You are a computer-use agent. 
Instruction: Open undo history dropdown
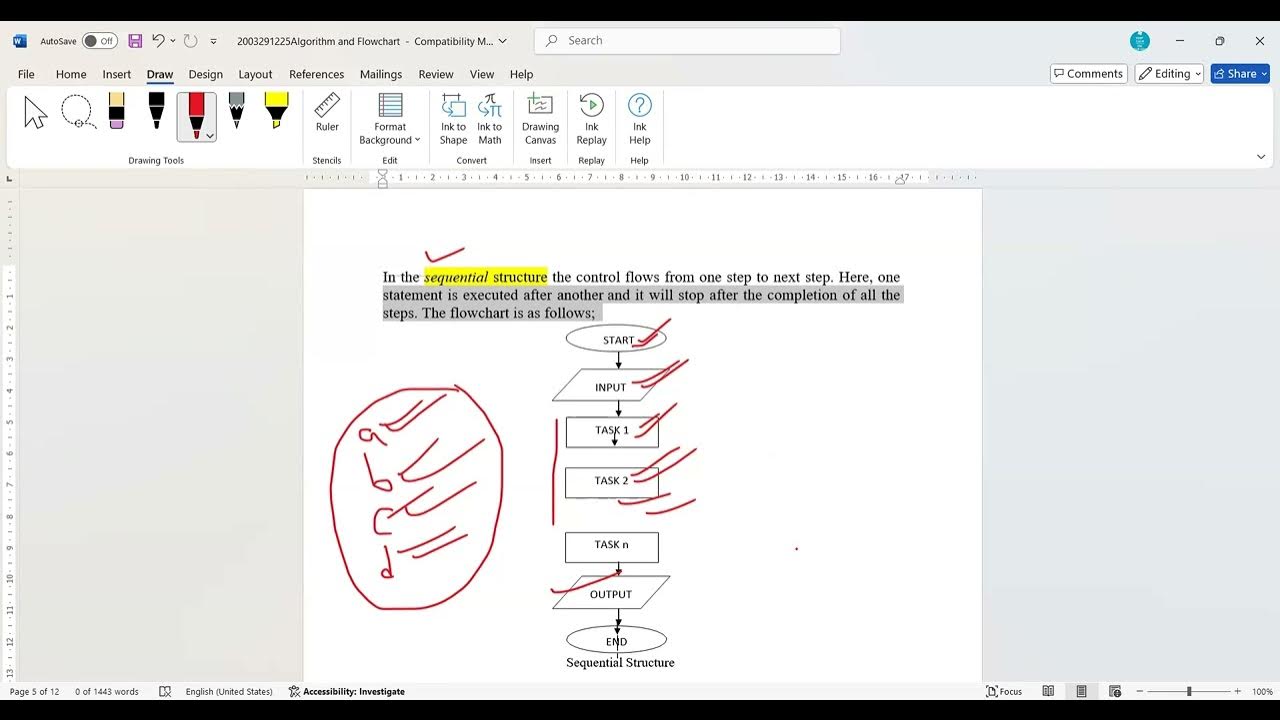click(x=173, y=41)
